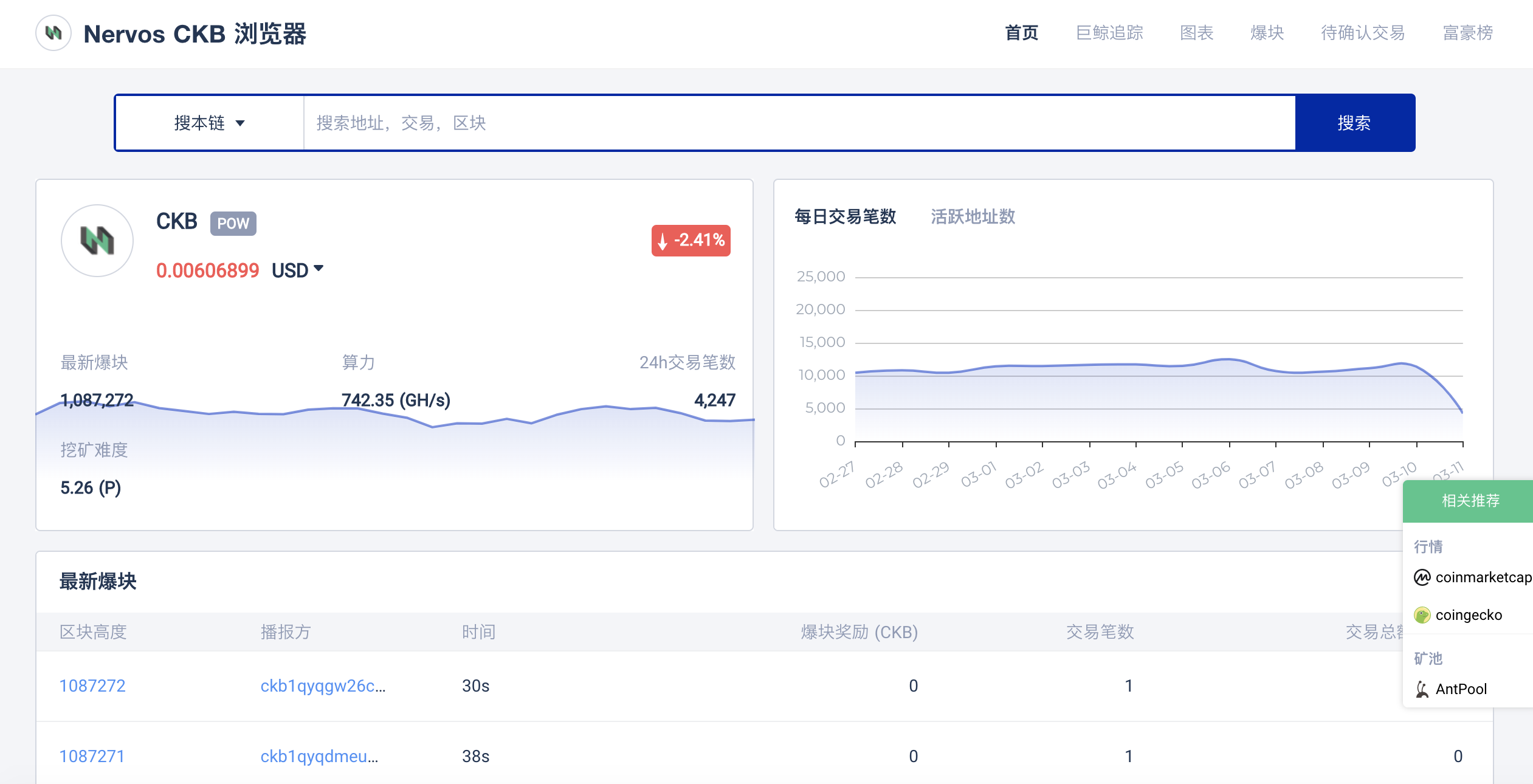Click the red -2.41% price change badge

click(x=690, y=241)
